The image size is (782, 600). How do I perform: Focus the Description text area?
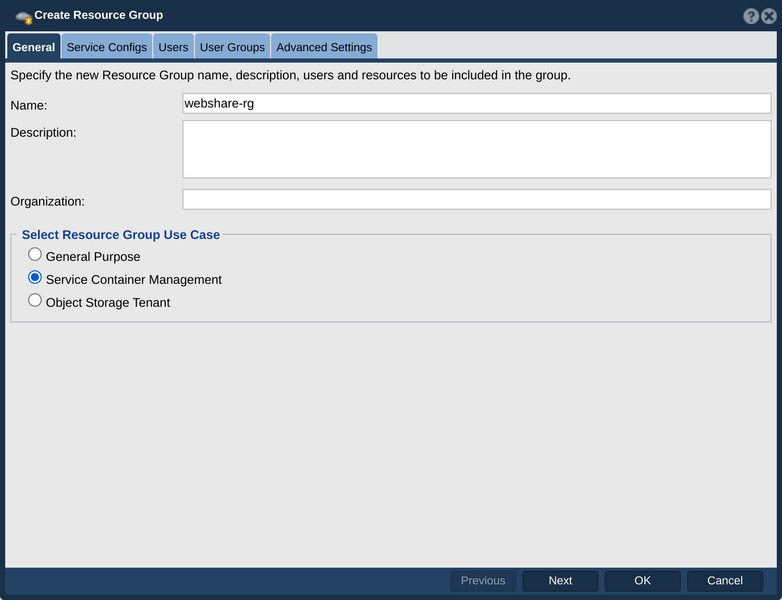[x=477, y=149]
